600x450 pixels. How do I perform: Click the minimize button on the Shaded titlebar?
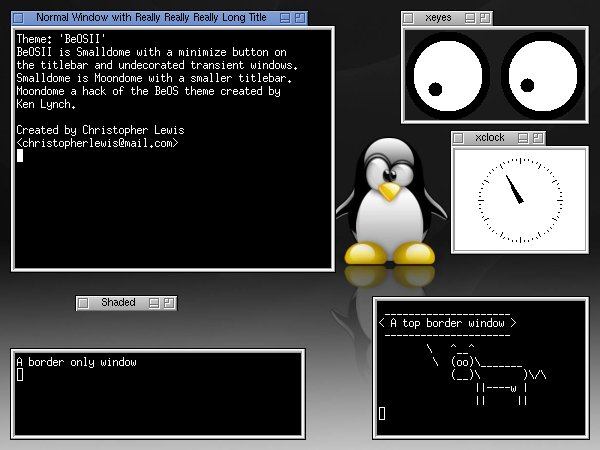[154, 303]
